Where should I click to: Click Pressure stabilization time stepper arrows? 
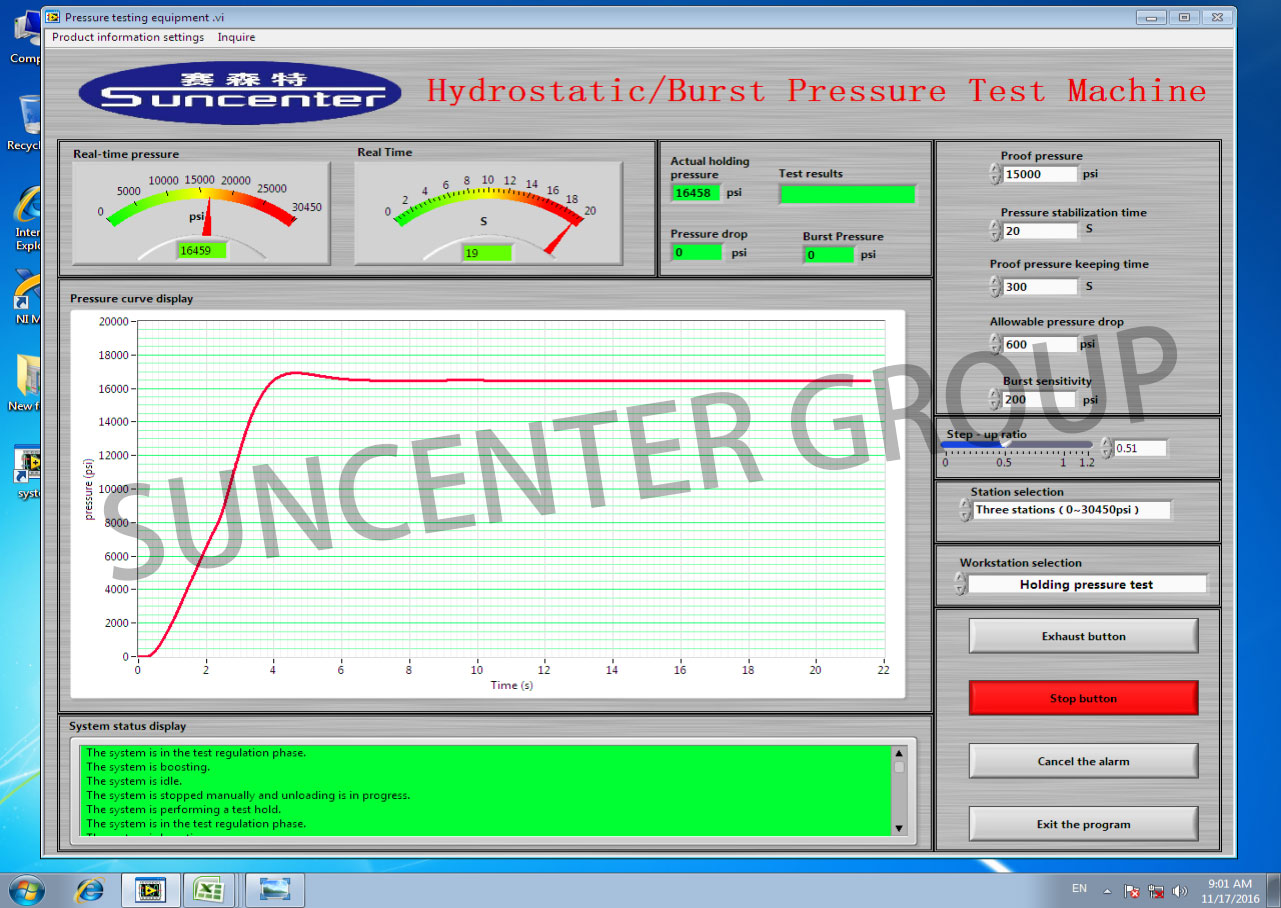pos(994,230)
